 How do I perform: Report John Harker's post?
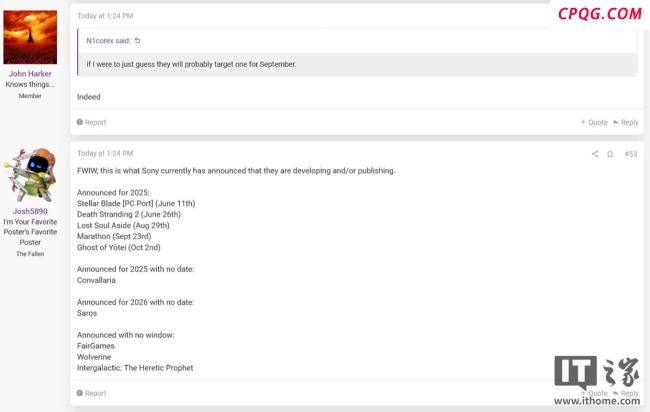click(x=91, y=122)
